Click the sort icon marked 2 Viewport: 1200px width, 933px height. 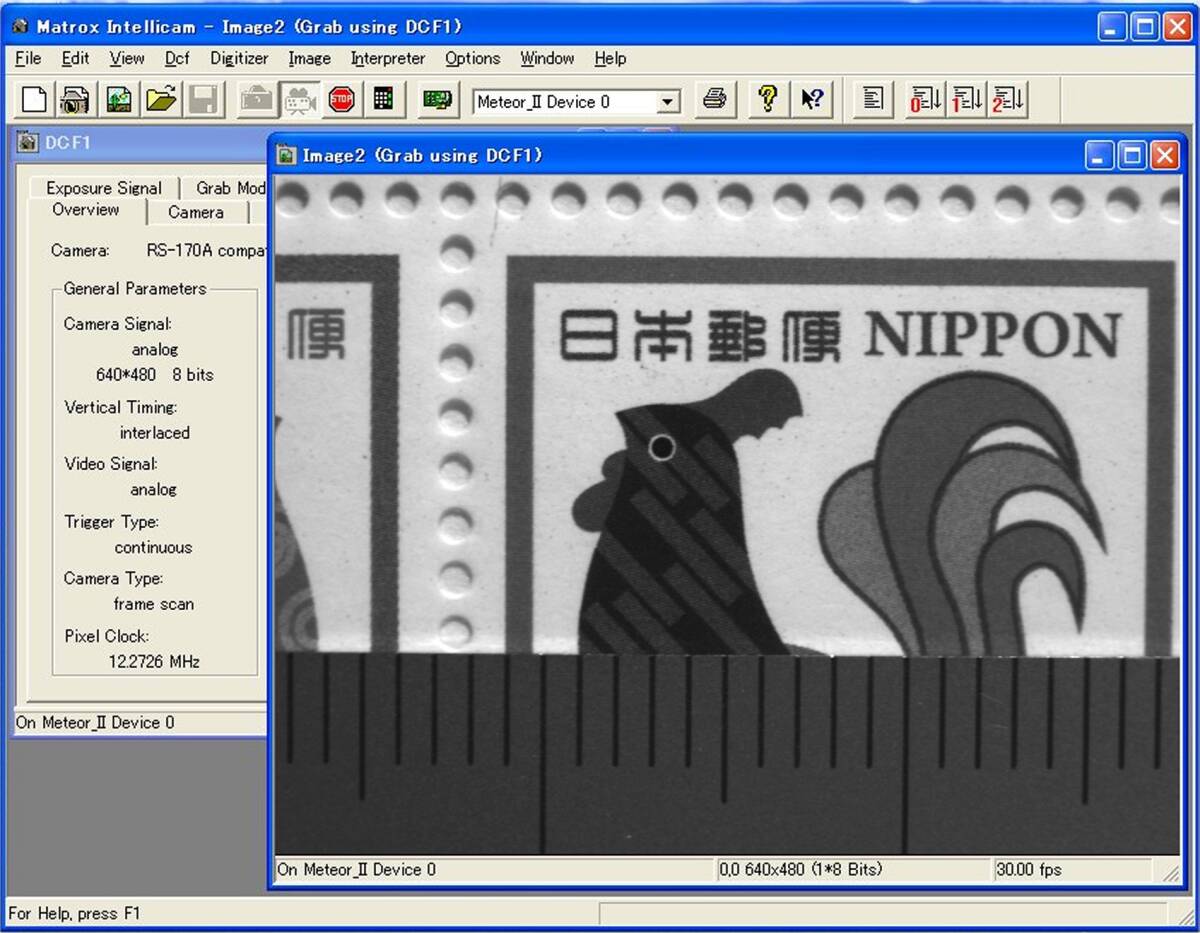(x=1007, y=100)
